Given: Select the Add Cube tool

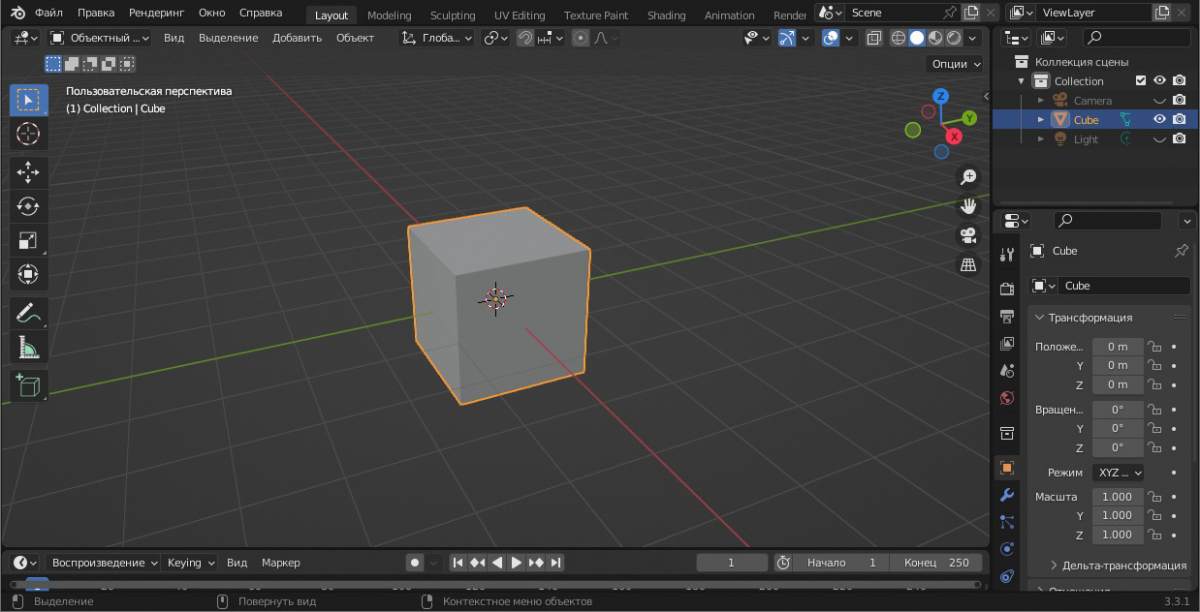Looking at the screenshot, I should 28,385.
